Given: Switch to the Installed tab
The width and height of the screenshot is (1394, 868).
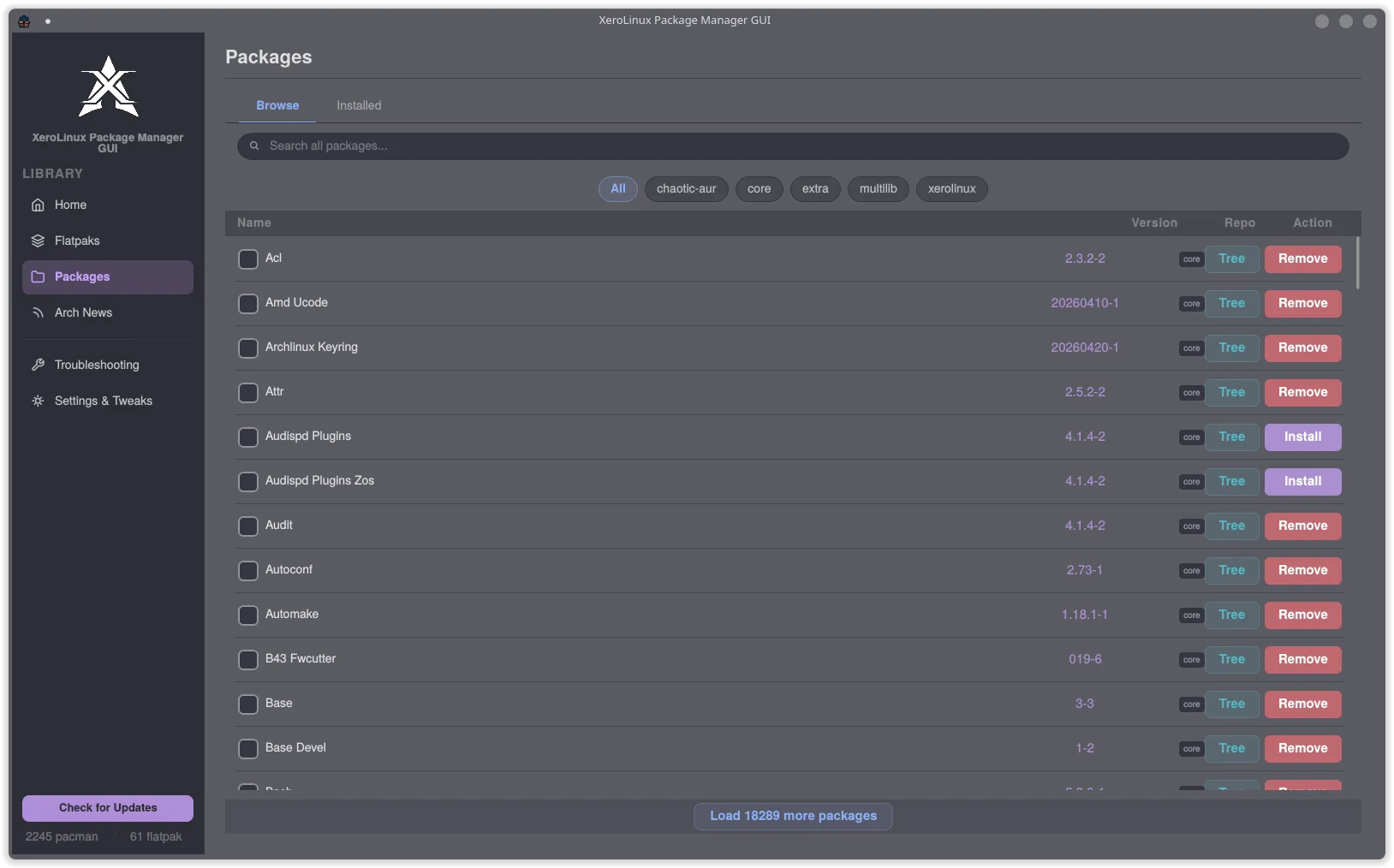Looking at the screenshot, I should [x=359, y=105].
